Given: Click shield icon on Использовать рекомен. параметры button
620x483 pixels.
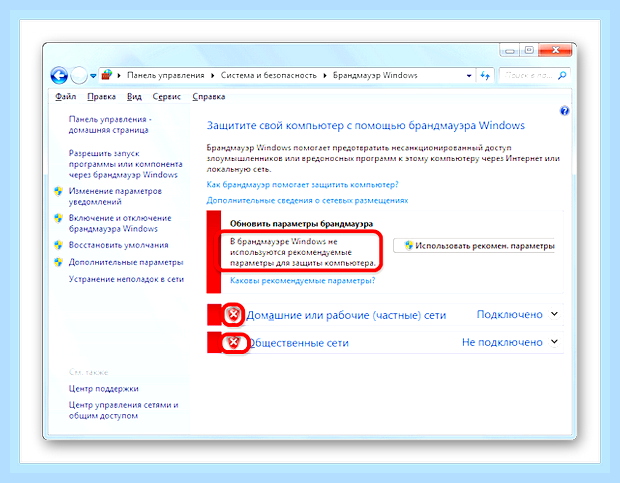Looking at the screenshot, I should tap(408, 245).
